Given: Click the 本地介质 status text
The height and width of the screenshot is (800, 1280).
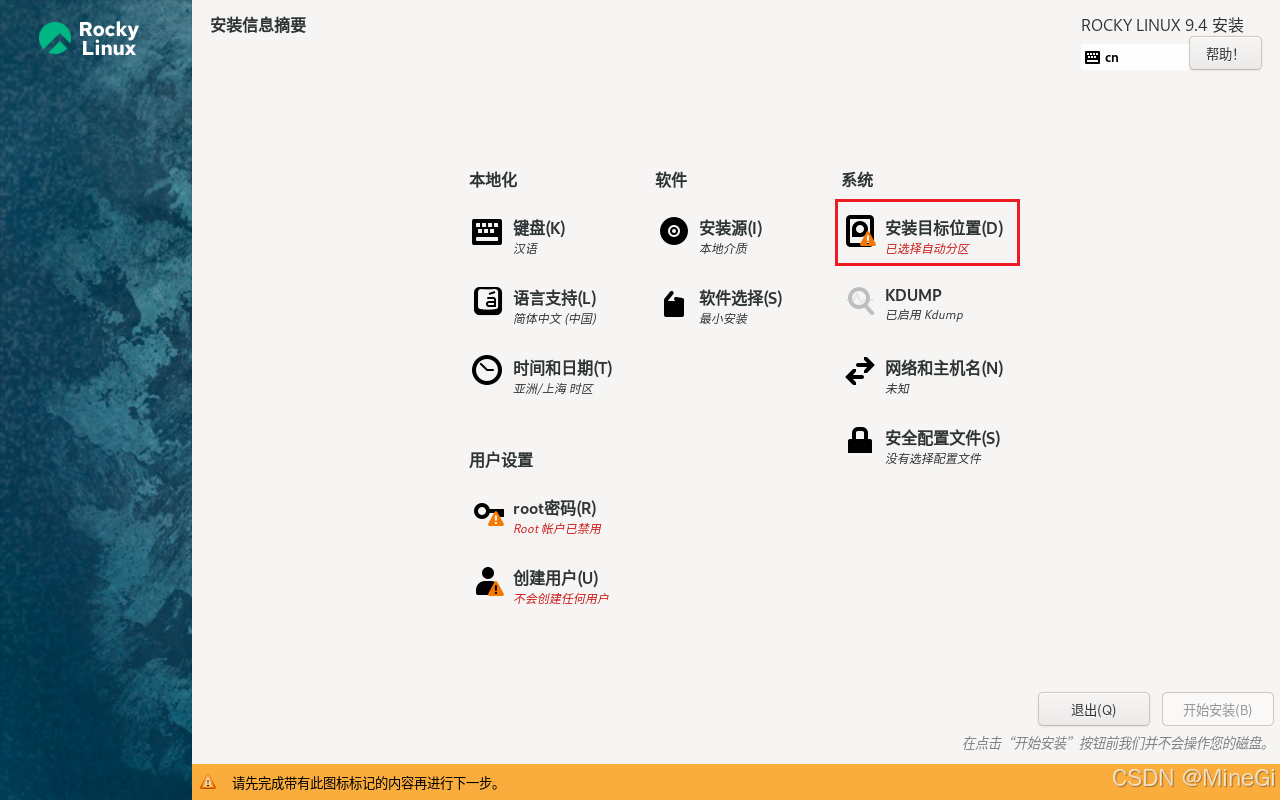Looking at the screenshot, I should (x=723, y=249).
